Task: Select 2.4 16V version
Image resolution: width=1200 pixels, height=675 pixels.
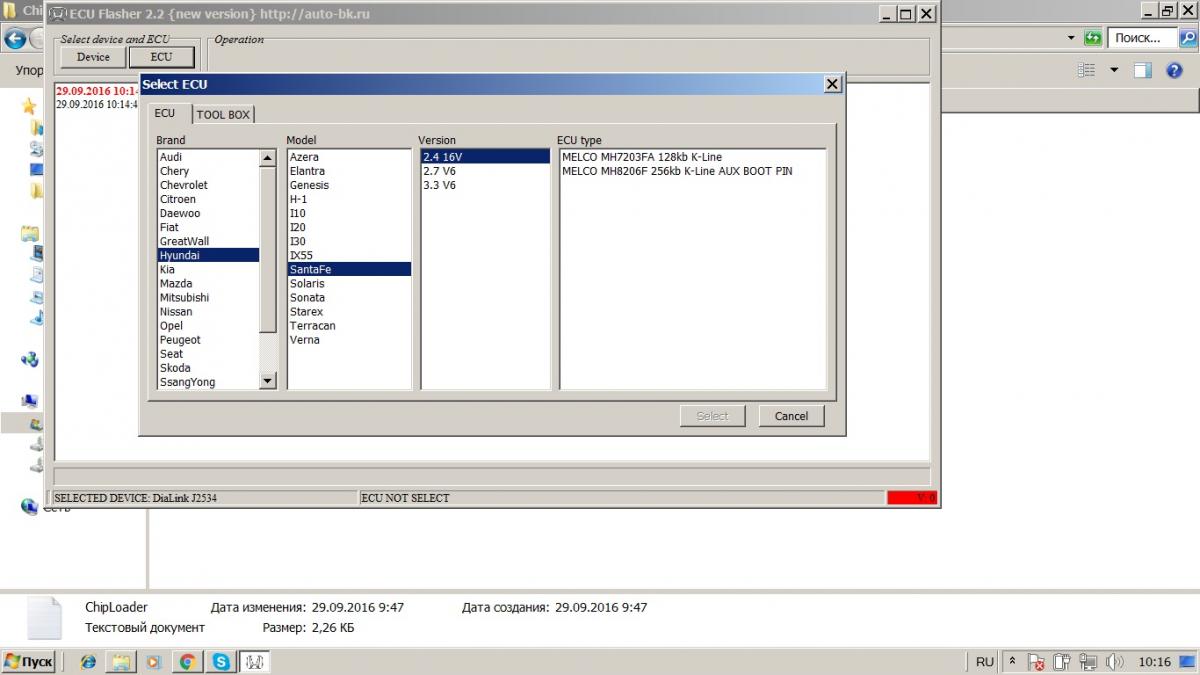Action: [x=485, y=157]
